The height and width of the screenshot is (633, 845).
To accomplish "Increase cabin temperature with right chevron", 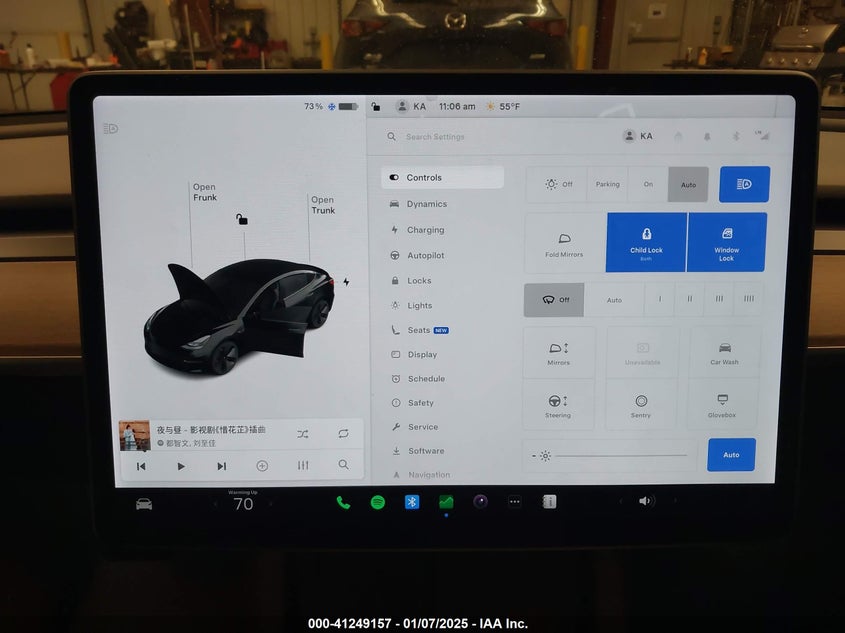I will 271,504.
